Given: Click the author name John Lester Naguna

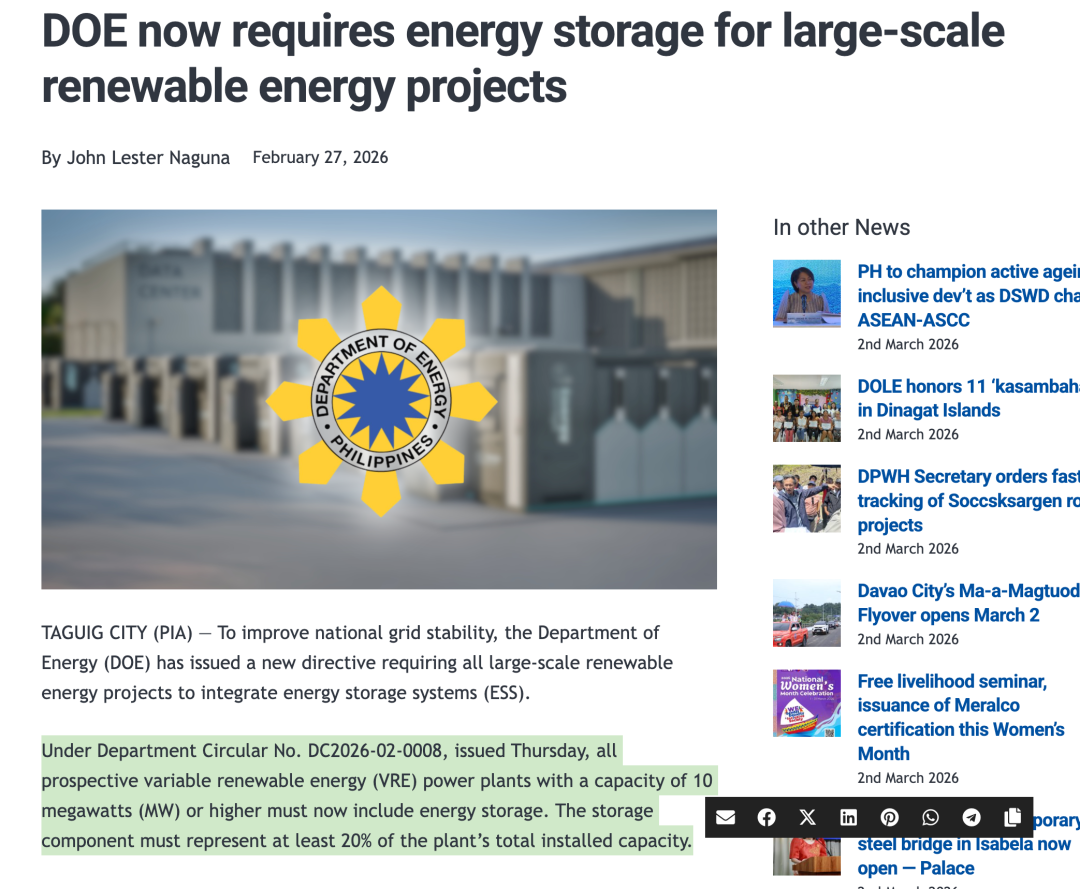Looking at the screenshot, I should (148, 158).
